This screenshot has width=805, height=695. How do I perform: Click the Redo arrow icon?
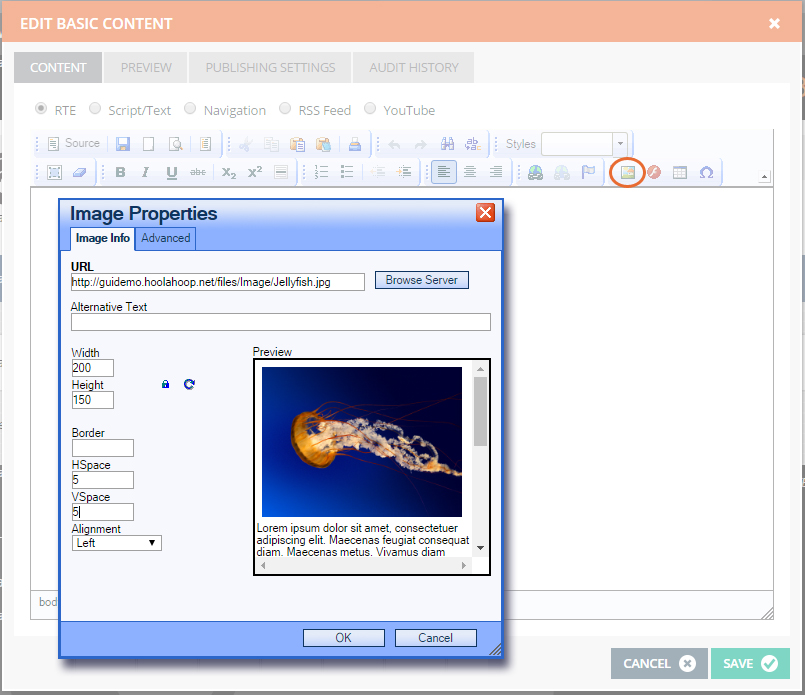pos(420,144)
